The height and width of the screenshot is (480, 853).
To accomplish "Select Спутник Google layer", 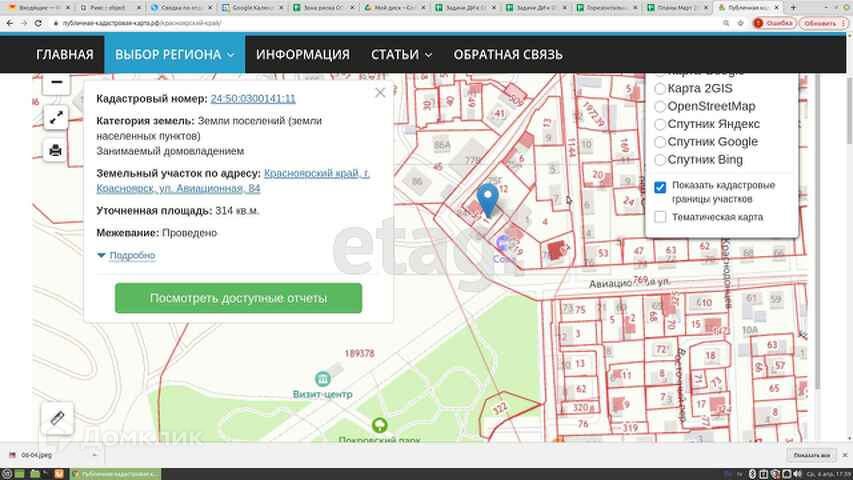I will coord(660,142).
